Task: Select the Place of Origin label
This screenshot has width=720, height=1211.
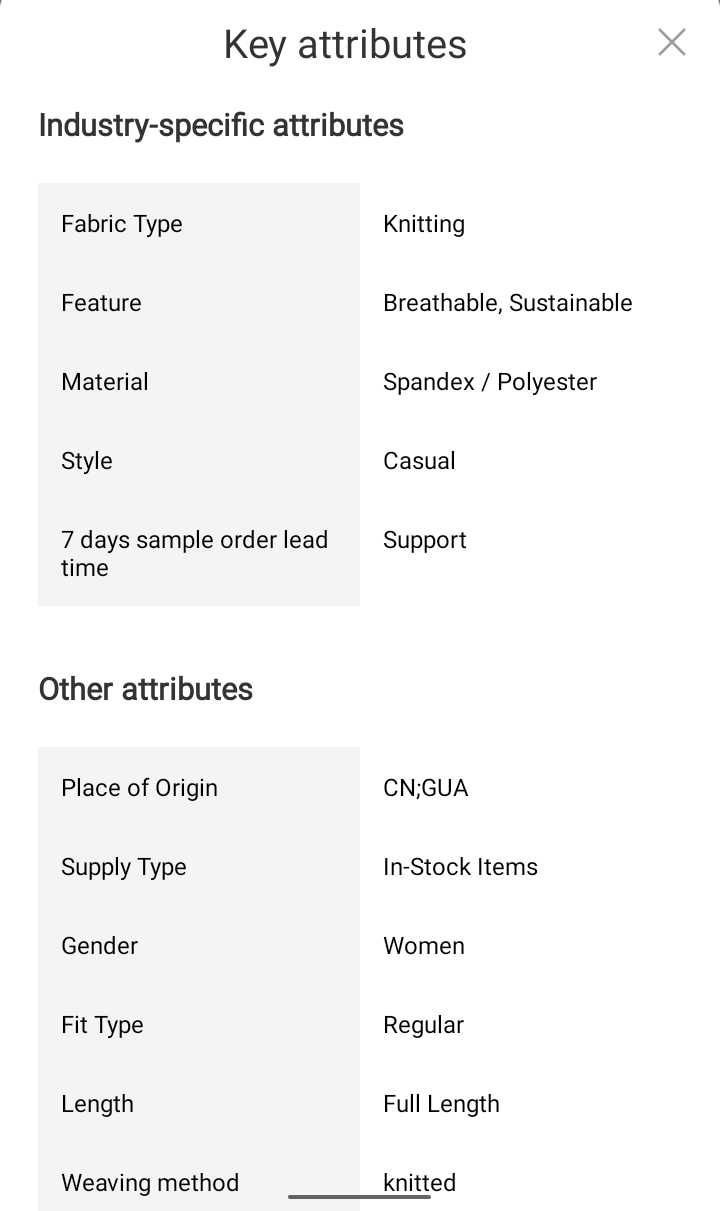Action: tap(139, 788)
